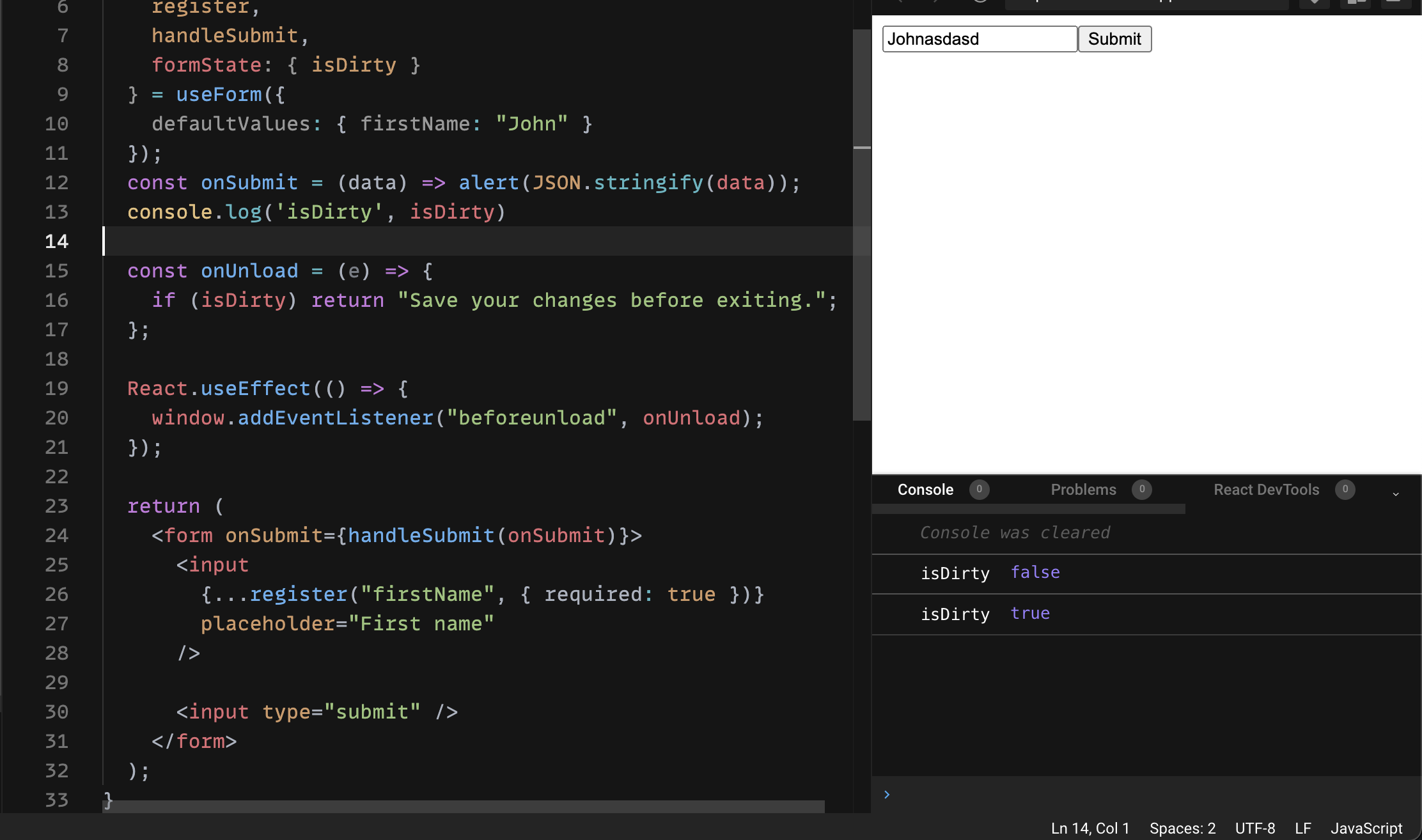Image resolution: width=1422 pixels, height=840 pixels.
Task: Click the Console tab's zero badge
Action: 979,490
